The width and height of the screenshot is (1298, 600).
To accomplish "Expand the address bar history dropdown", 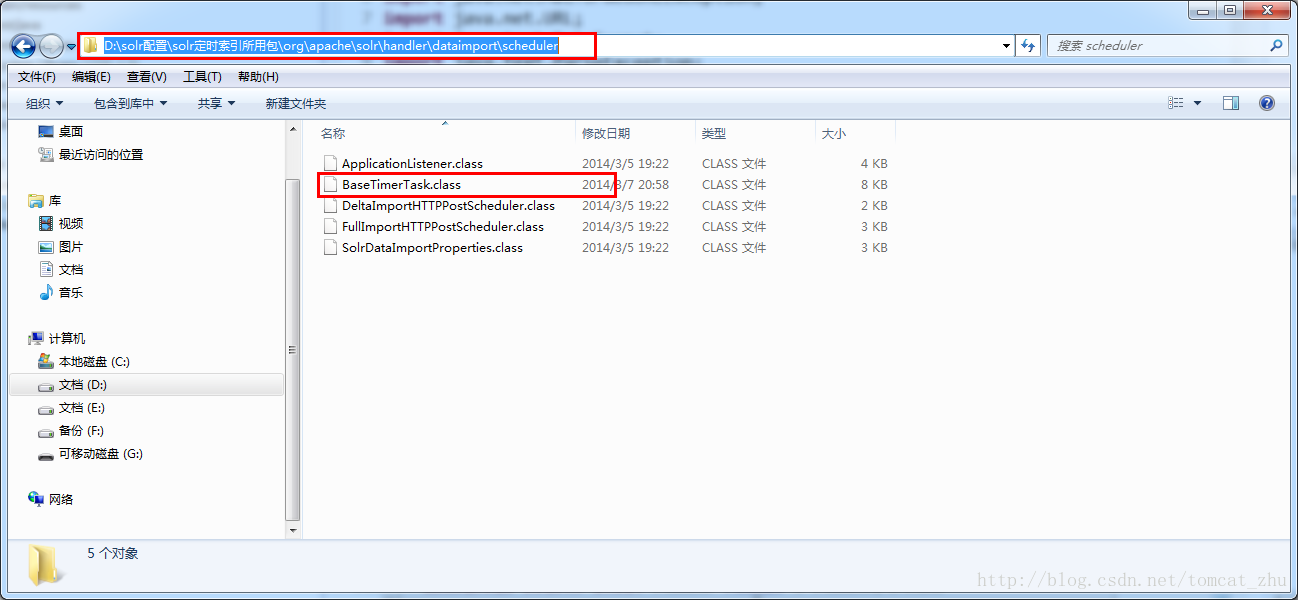I will pos(1006,46).
